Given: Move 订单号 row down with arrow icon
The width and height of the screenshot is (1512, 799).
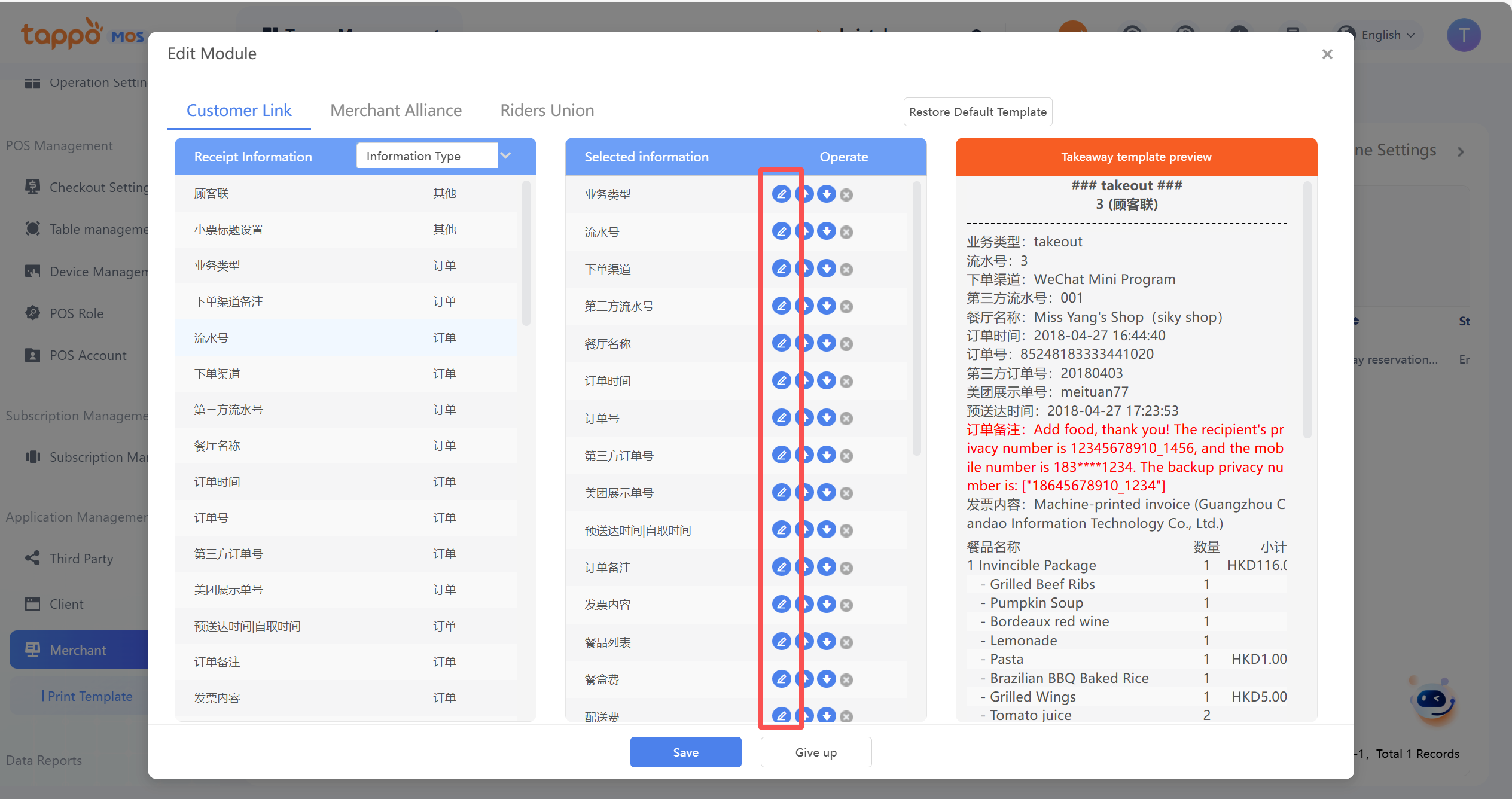Looking at the screenshot, I should (827, 418).
